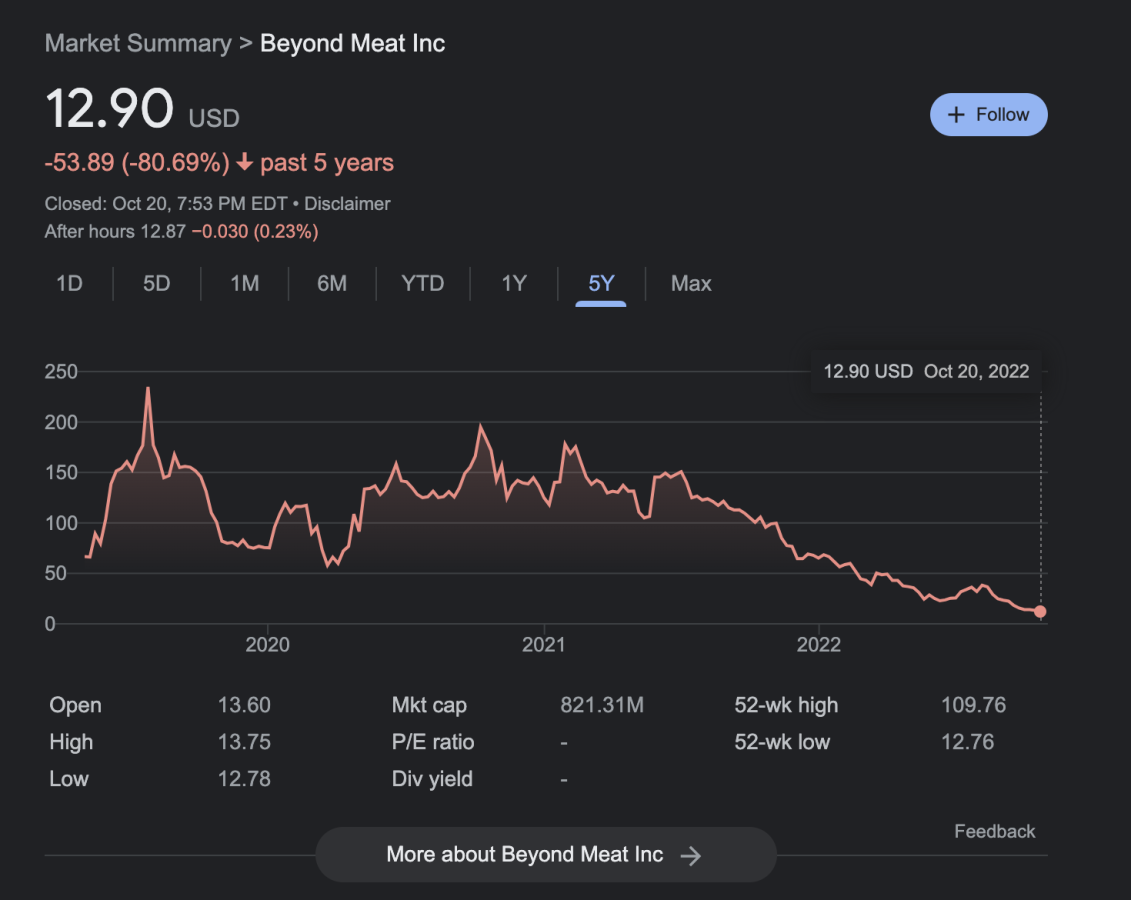1131x900 pixels.
Task: Click the chart peak near 250
Action: click(x=148, y=389)
